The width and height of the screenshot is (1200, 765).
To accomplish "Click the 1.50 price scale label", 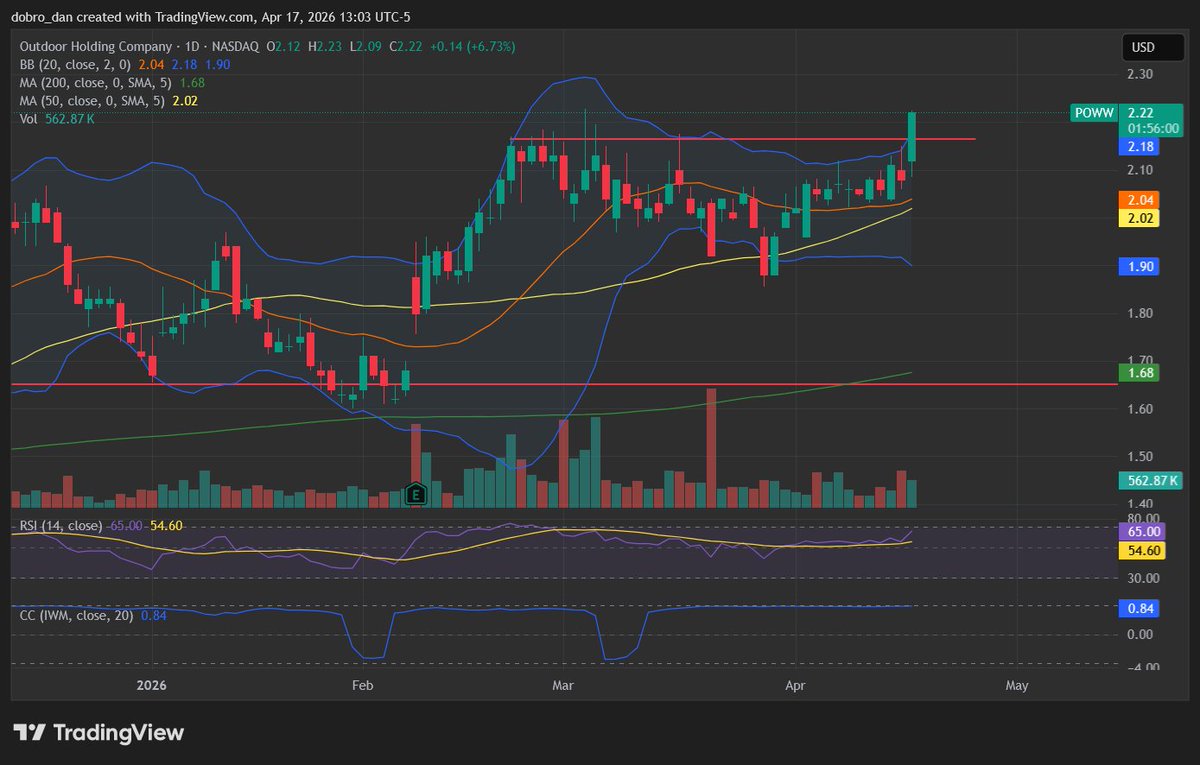I will pyautogui.click(x=1139, y=457).
